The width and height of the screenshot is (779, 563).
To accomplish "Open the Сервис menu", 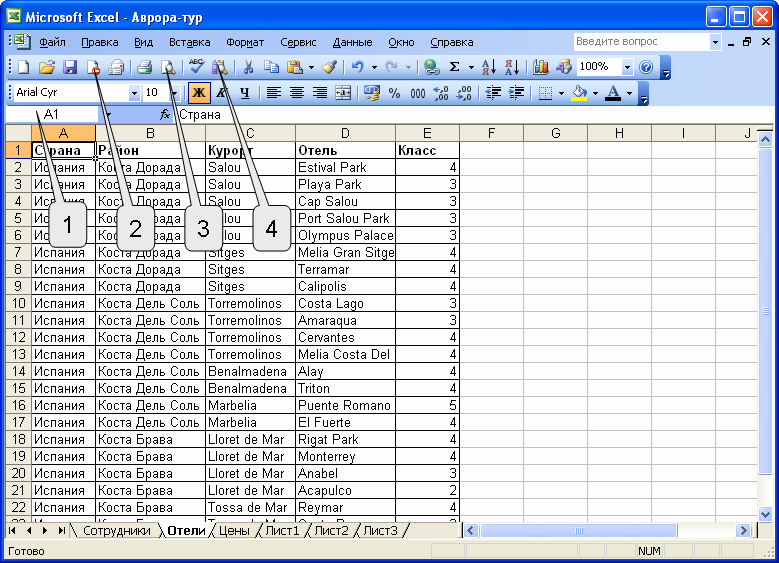I will [298, 42].
